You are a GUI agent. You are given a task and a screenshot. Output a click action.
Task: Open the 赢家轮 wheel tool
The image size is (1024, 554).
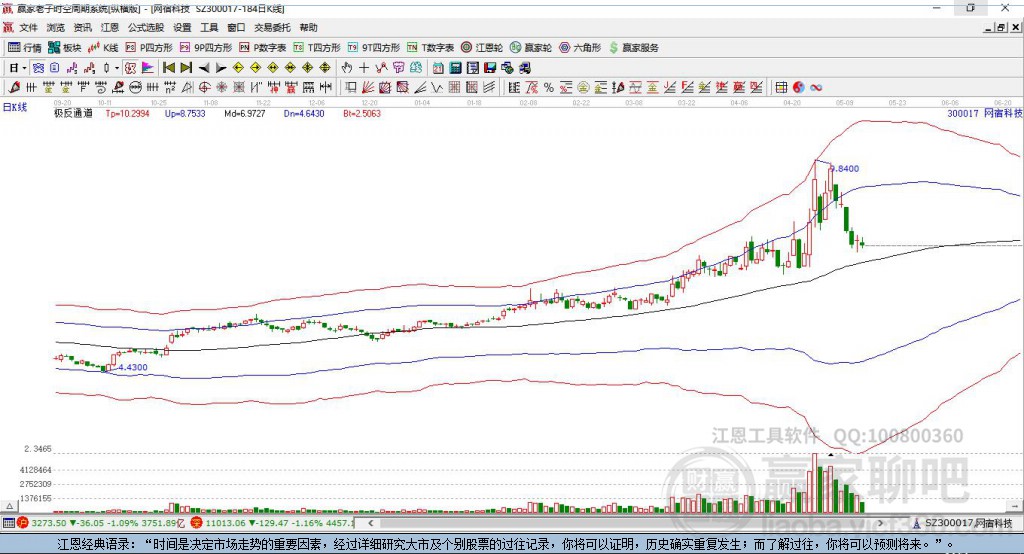(531, 48)
